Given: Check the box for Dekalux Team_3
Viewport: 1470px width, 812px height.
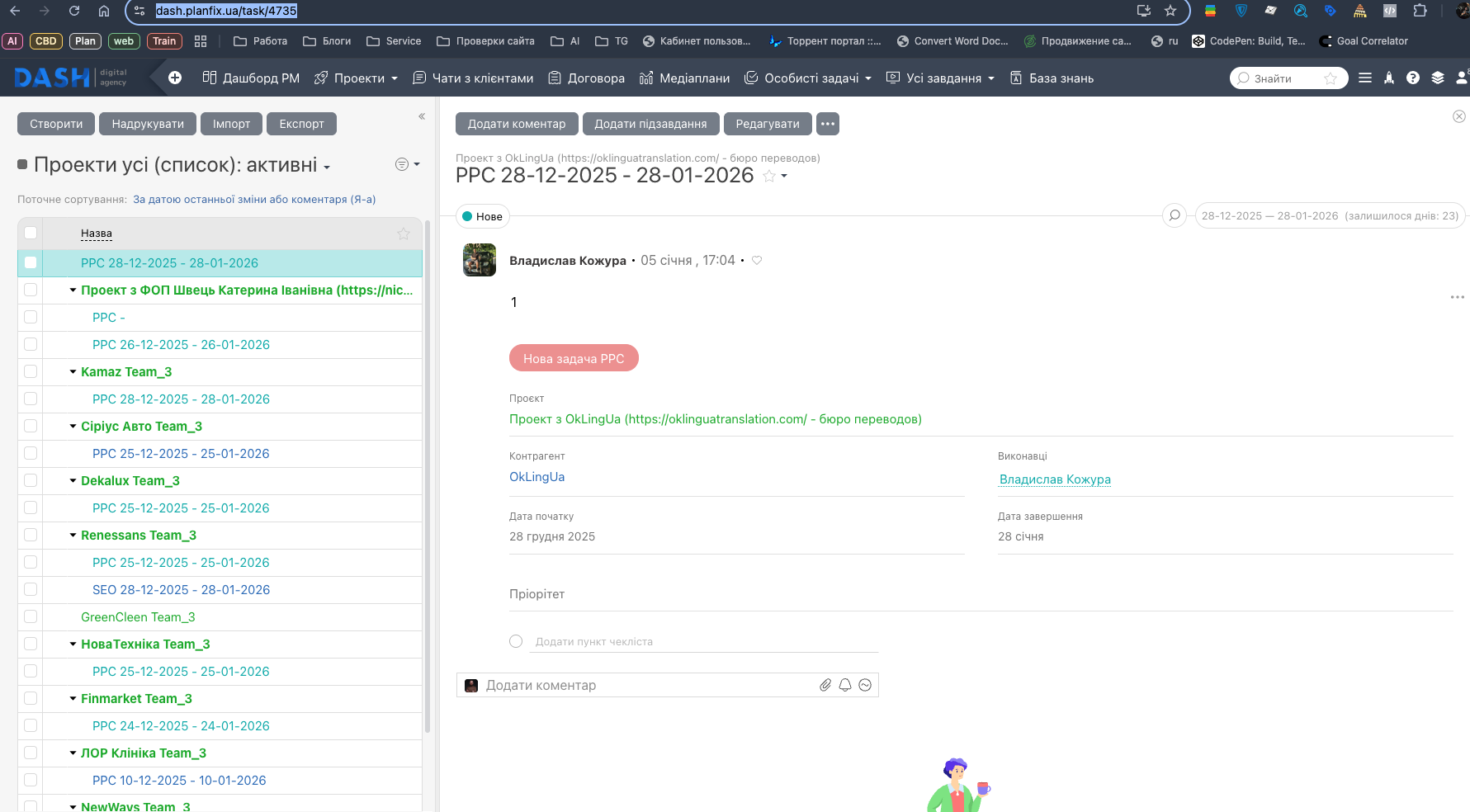Looking at the screenshot, I should tap(31, 480).
